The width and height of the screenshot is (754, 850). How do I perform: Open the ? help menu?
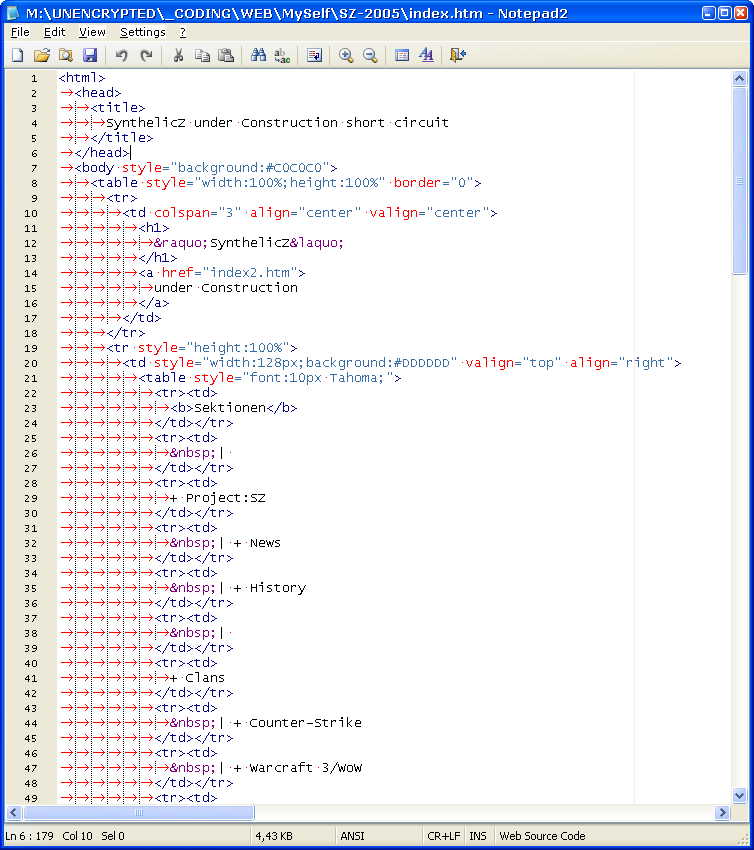pyautogui.click(x=183, y=33)
